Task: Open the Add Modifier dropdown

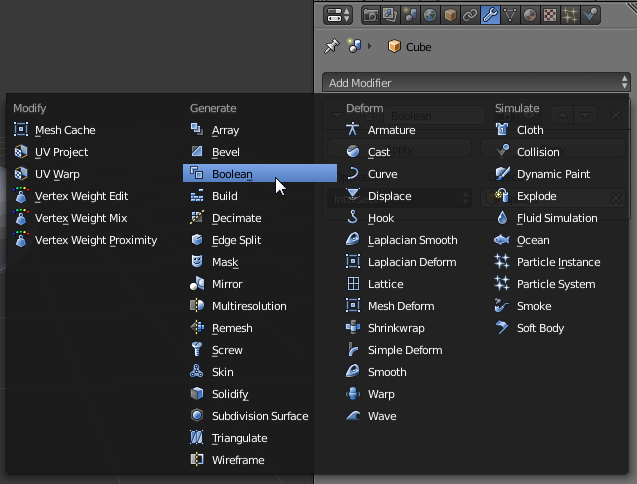Action: point(476,82)
